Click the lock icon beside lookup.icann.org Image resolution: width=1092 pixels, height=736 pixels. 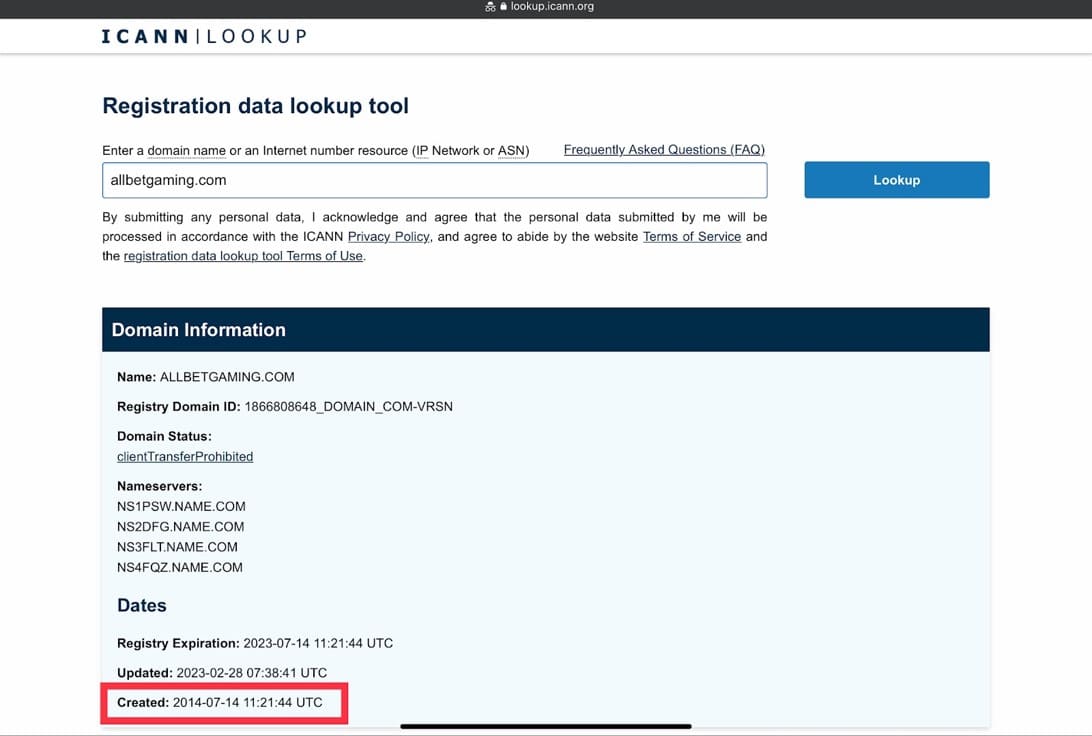click(504, 6)
